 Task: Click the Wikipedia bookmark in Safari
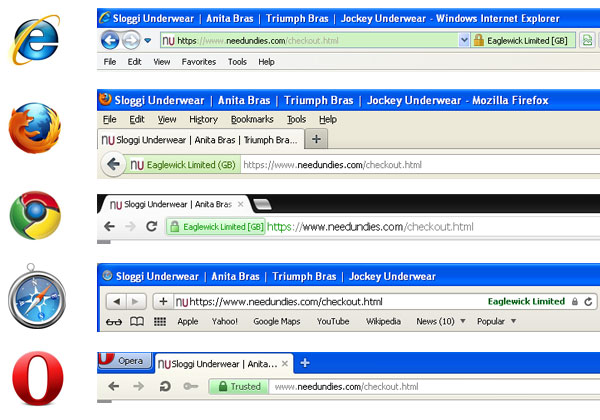pyautogui.click(x=383, y=321)
